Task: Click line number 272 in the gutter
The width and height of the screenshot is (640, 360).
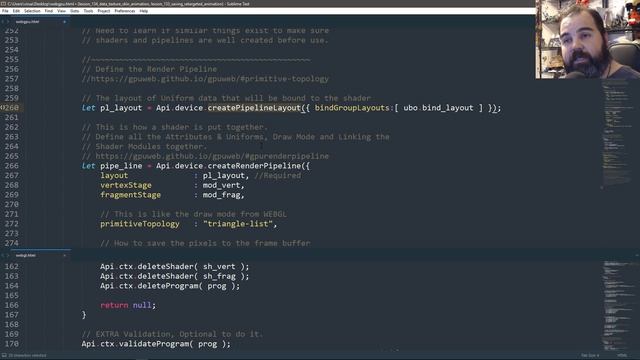Action: point(12,224)
